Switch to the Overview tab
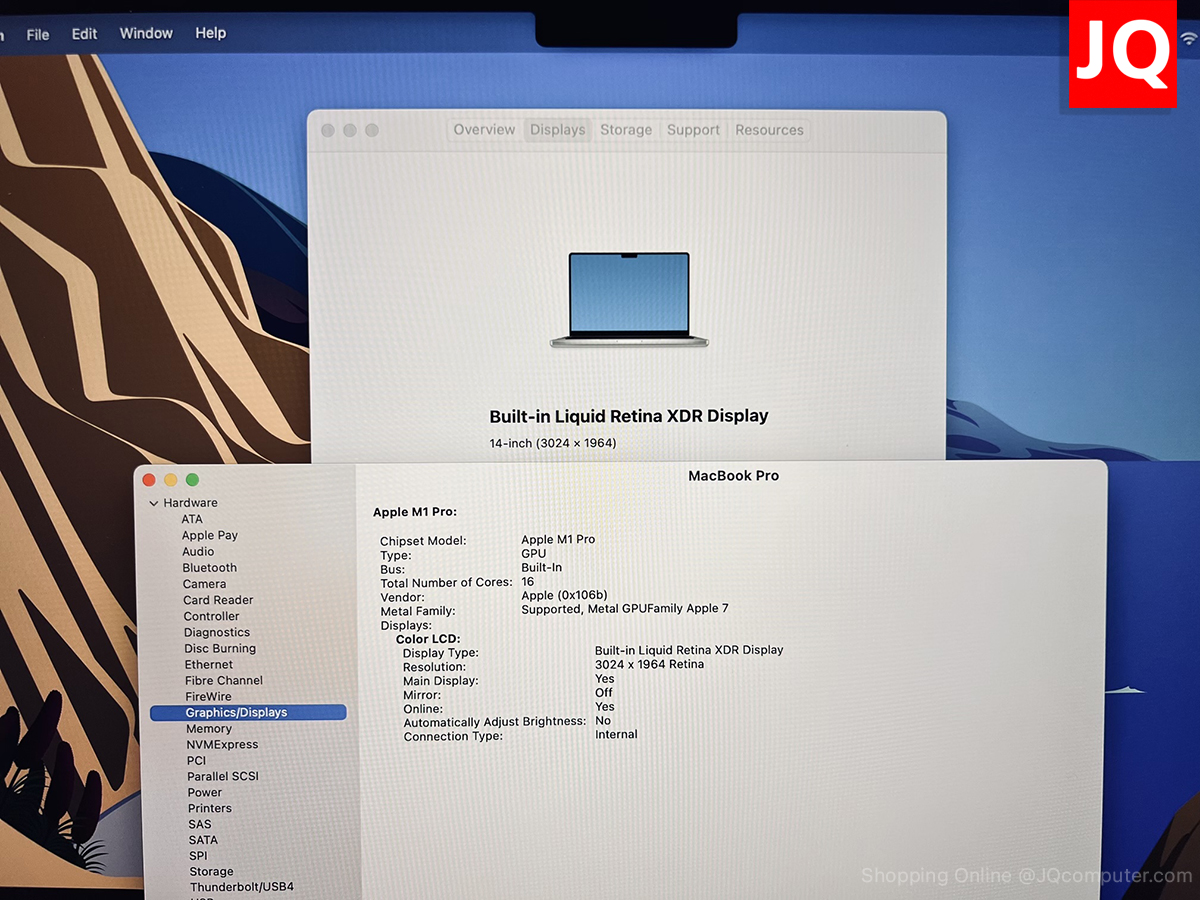Image resolution: width=1200 pixels, height=900 pixels. click(484, 130)
